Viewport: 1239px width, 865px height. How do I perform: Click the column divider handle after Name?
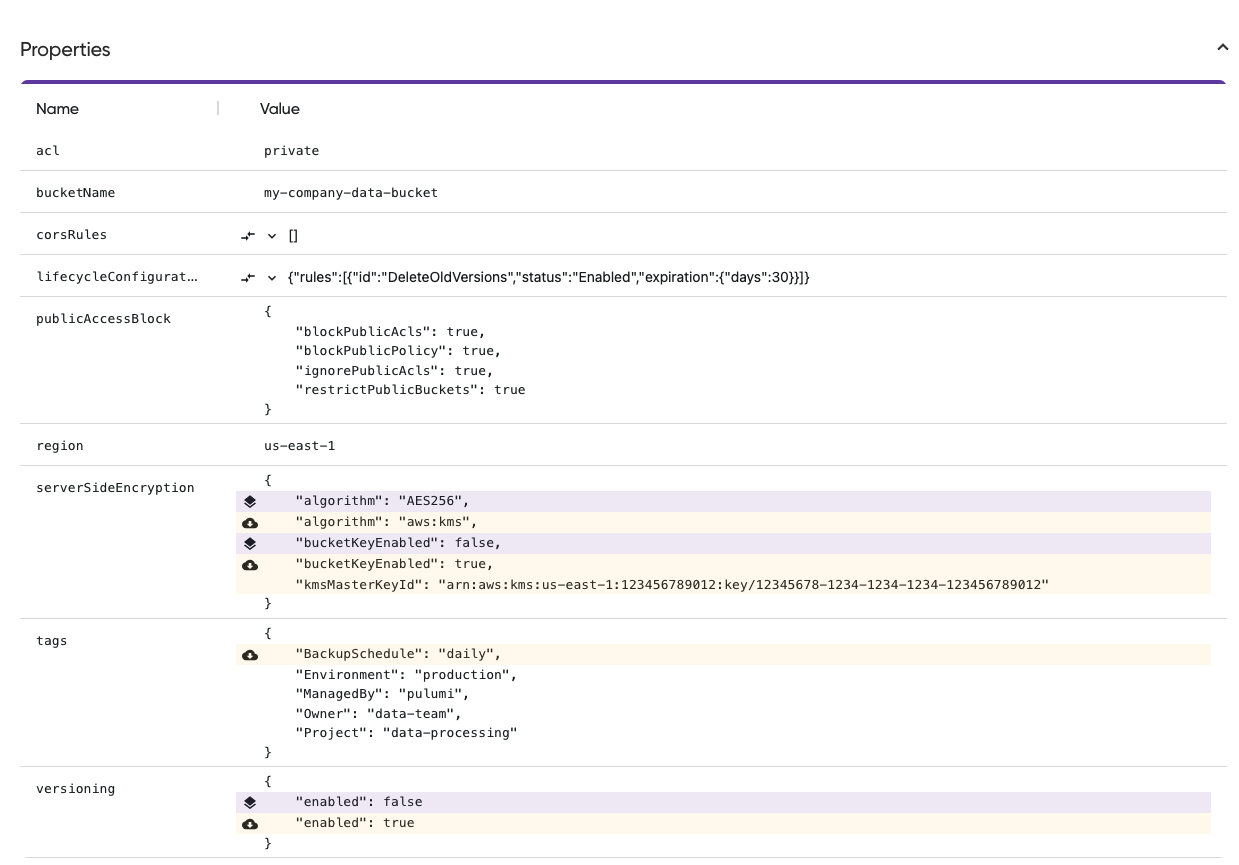click(x=218, y=108)
